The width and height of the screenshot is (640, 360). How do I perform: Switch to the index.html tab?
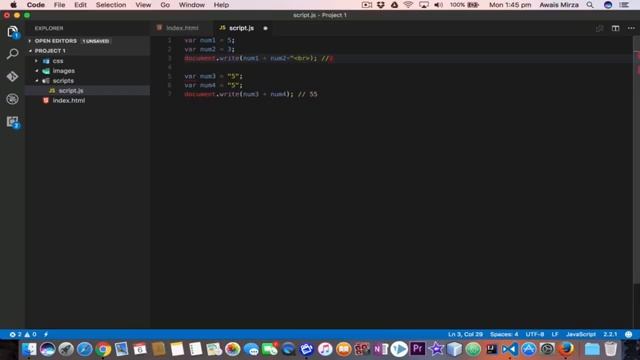(182, 28)
